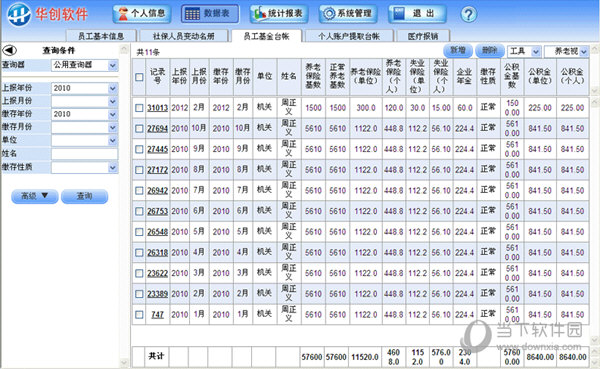600x369 pixels.
Task: Open record link 26942
Action: [157, 191]
